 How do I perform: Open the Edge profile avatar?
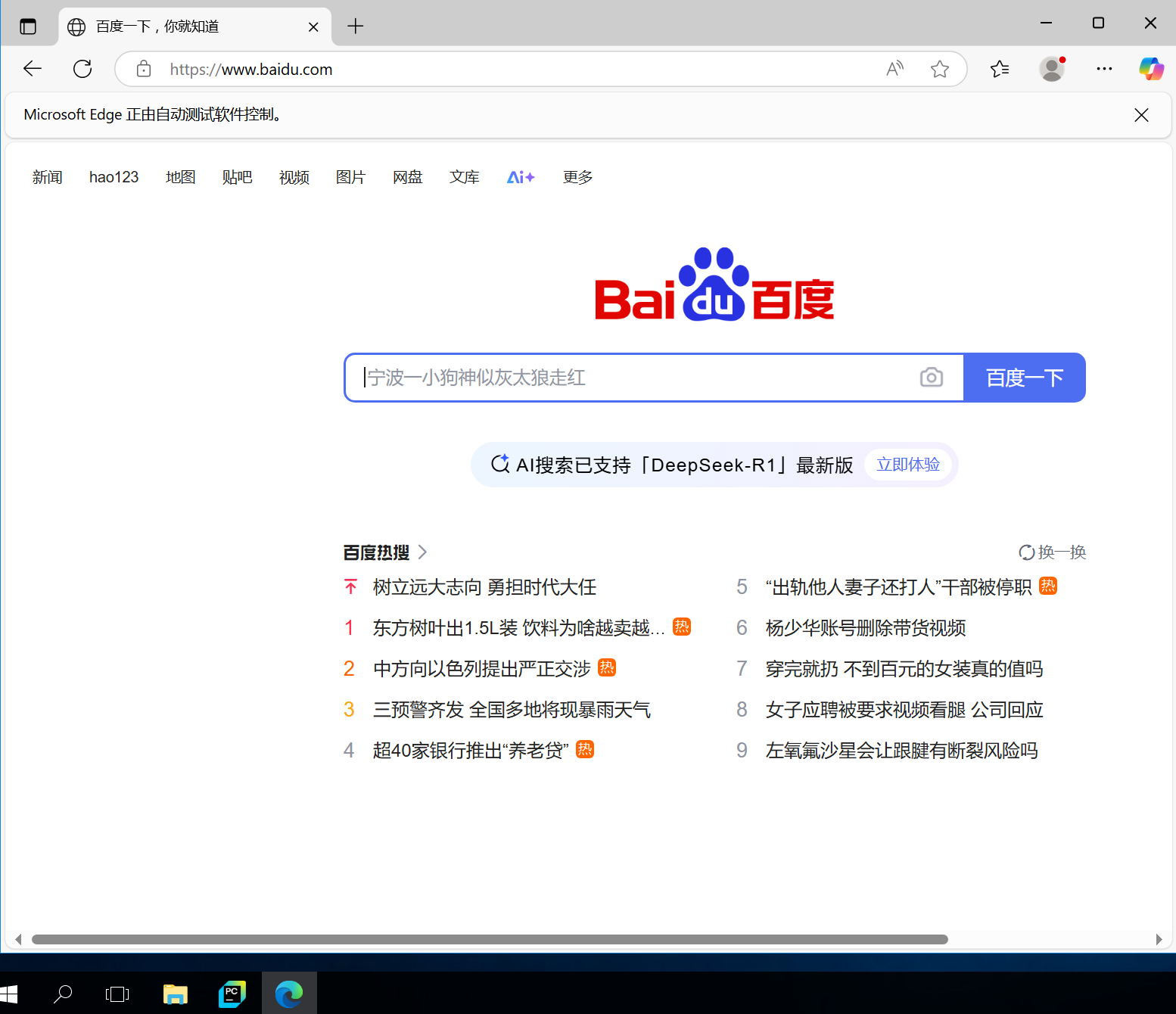click(x=1052, y=69)
